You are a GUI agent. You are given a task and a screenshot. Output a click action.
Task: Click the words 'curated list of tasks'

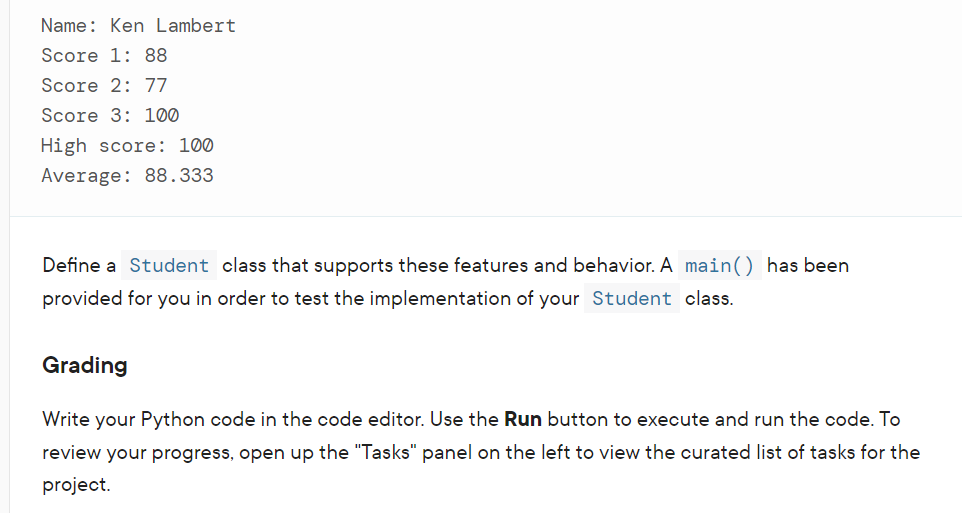765,452
